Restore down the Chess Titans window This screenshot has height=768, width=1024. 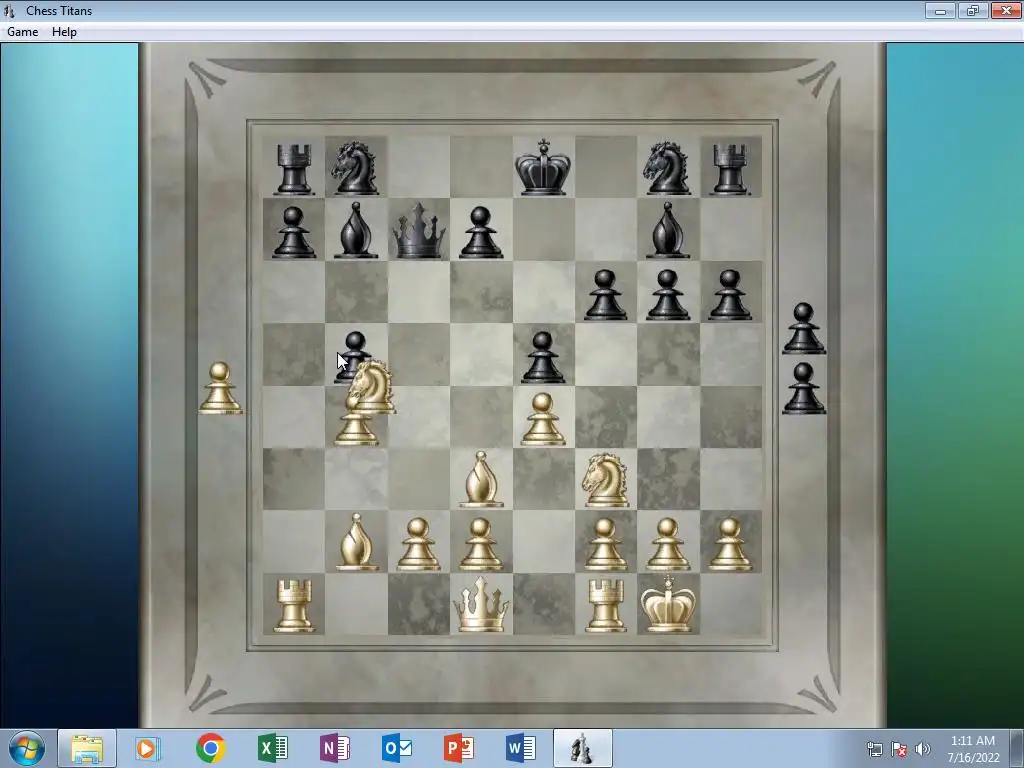point(973,10)
